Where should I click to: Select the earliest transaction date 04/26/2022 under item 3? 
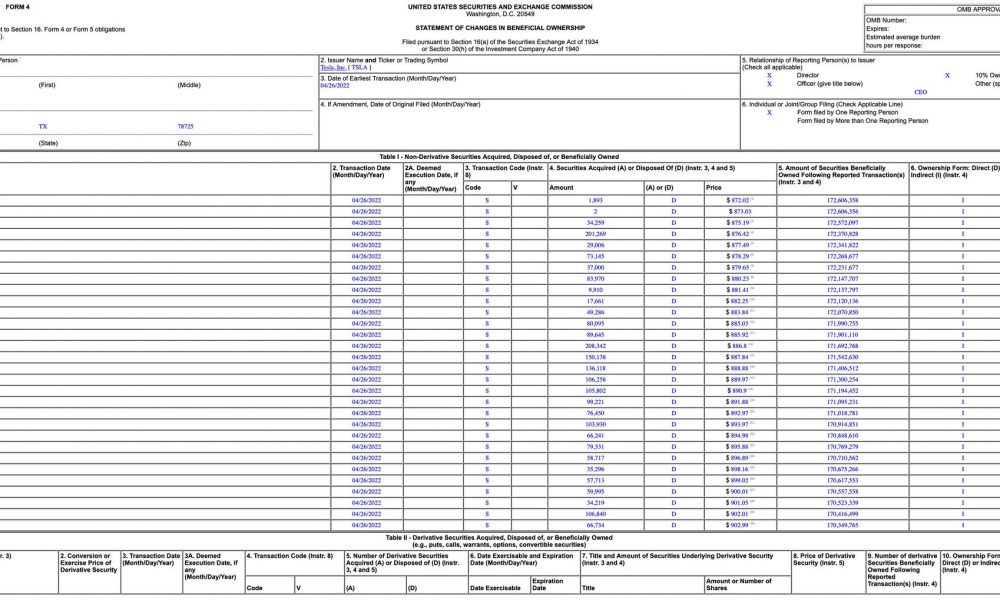[x=335, y=85]
